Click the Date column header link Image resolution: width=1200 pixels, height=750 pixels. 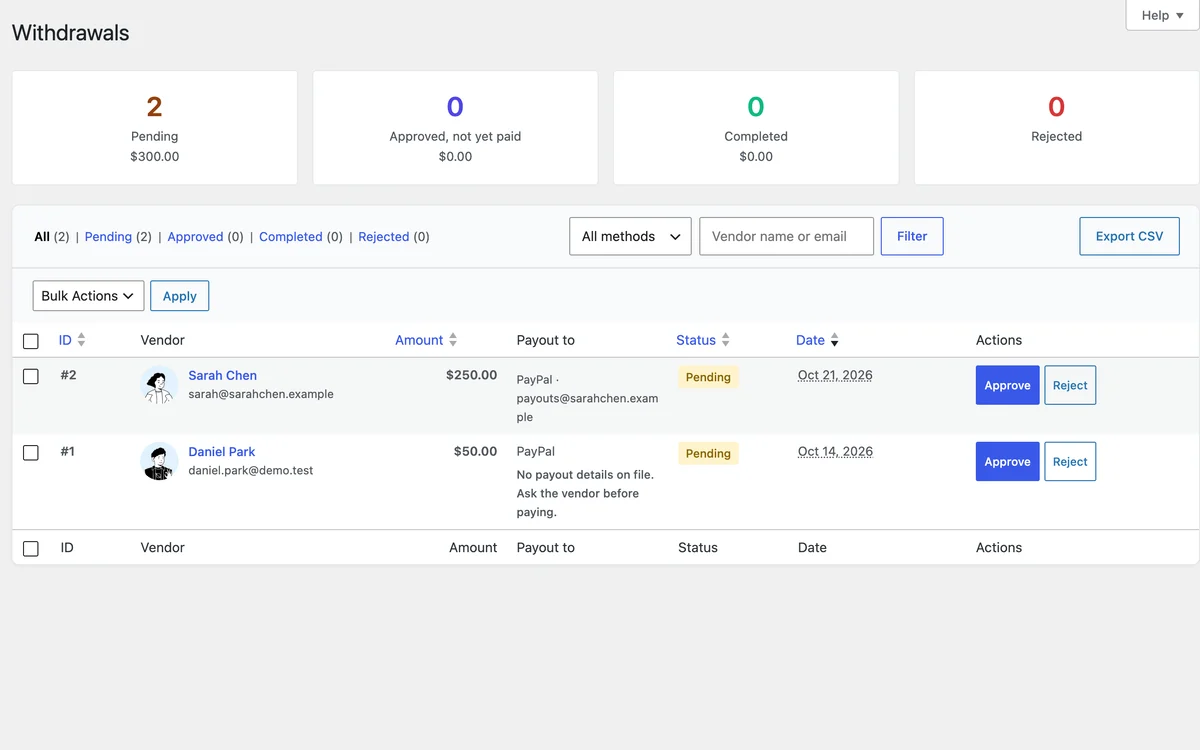point(810,340)
